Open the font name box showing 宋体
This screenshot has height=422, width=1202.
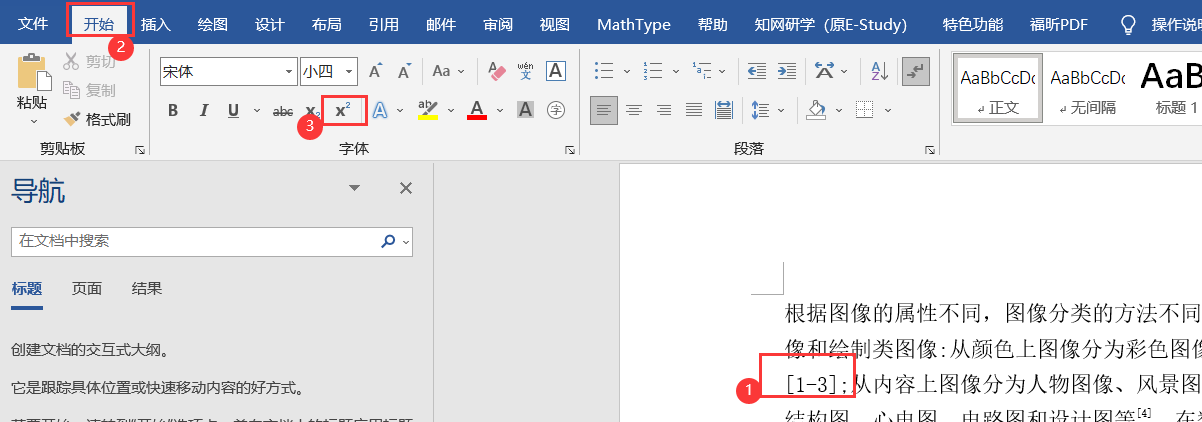point(229,71)
